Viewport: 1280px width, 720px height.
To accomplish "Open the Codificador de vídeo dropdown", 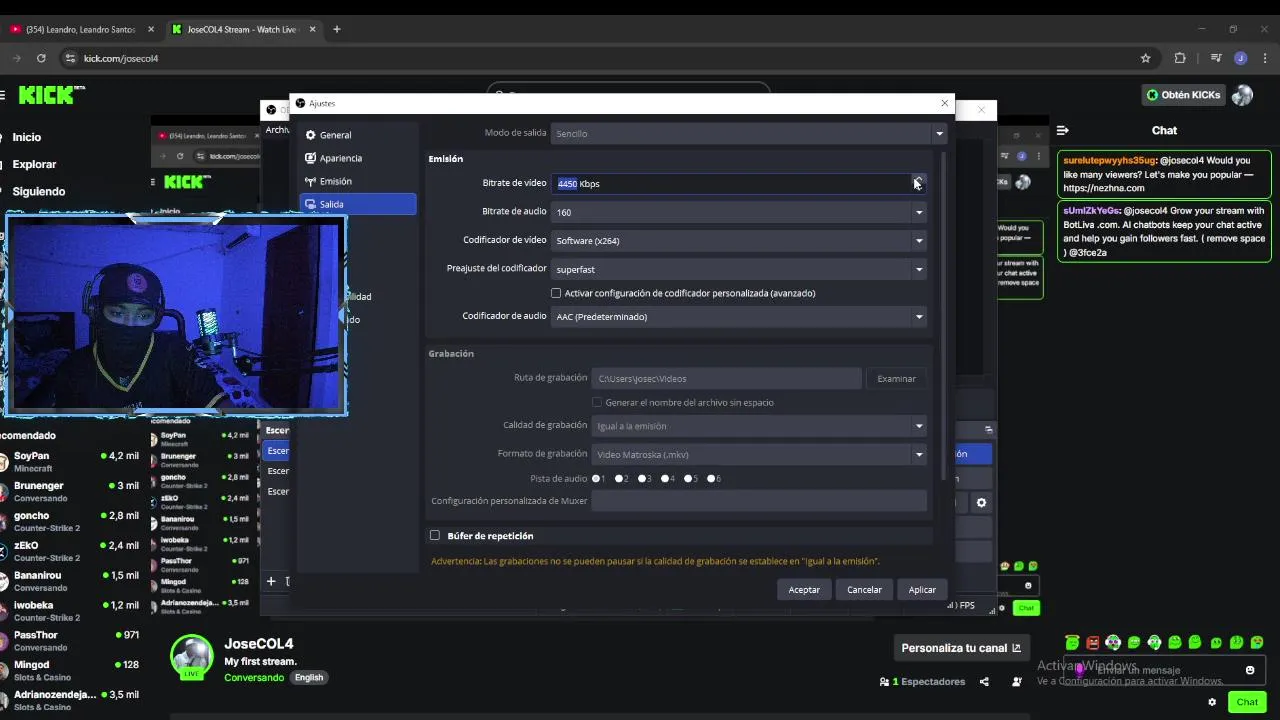I will coord(739,241).
